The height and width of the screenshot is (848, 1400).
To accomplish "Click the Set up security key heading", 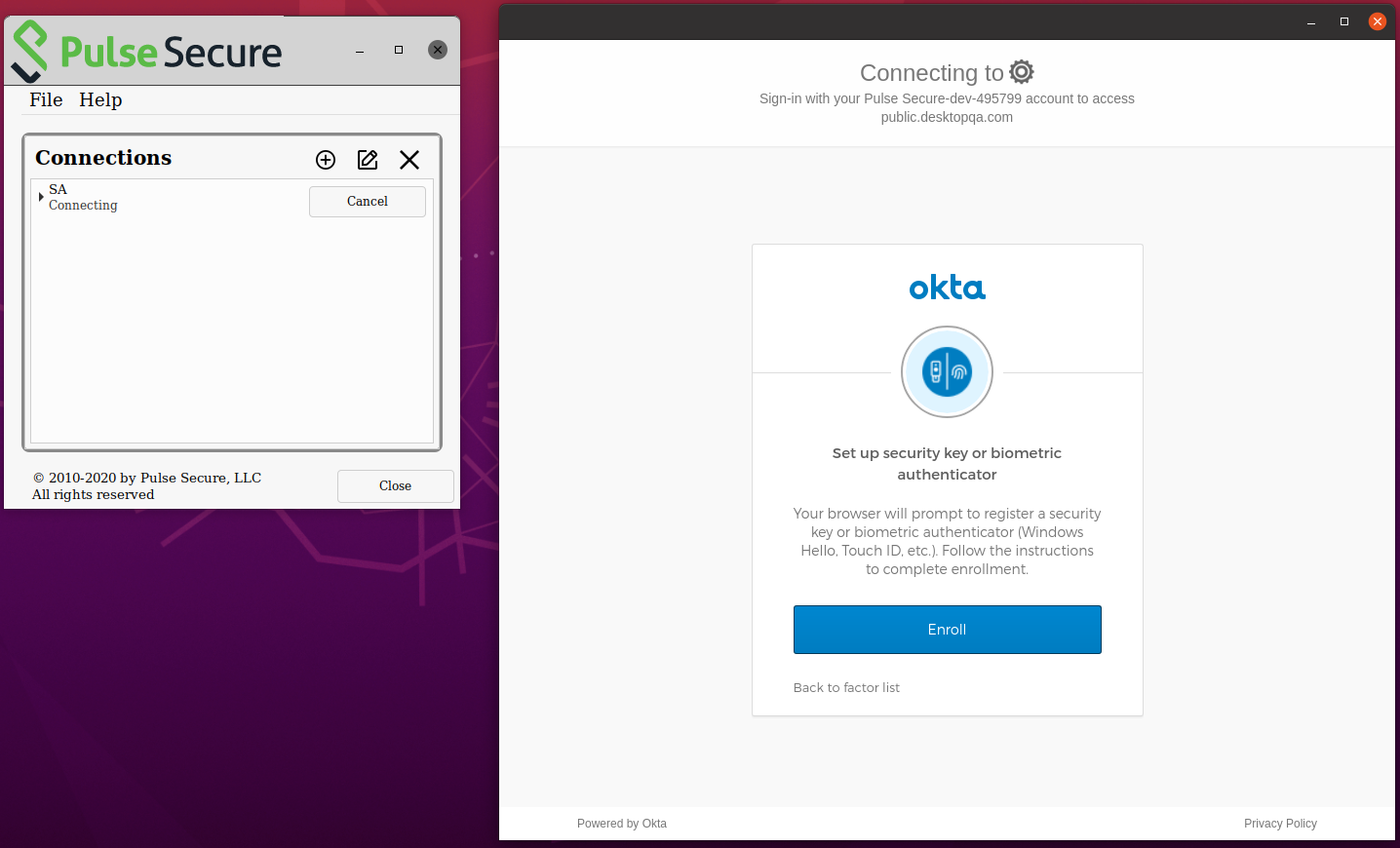I will coord(947,464).
